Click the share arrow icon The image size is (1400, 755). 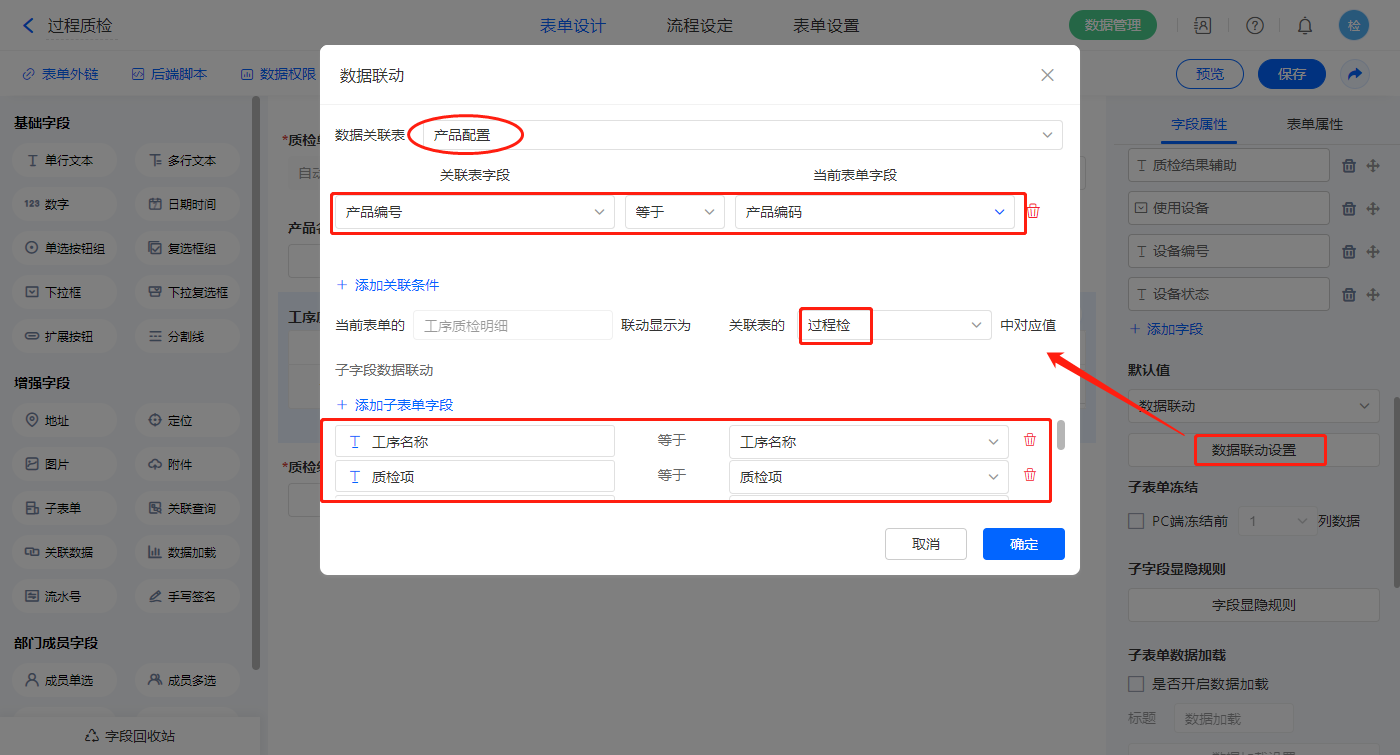[x=1354, y=74]
